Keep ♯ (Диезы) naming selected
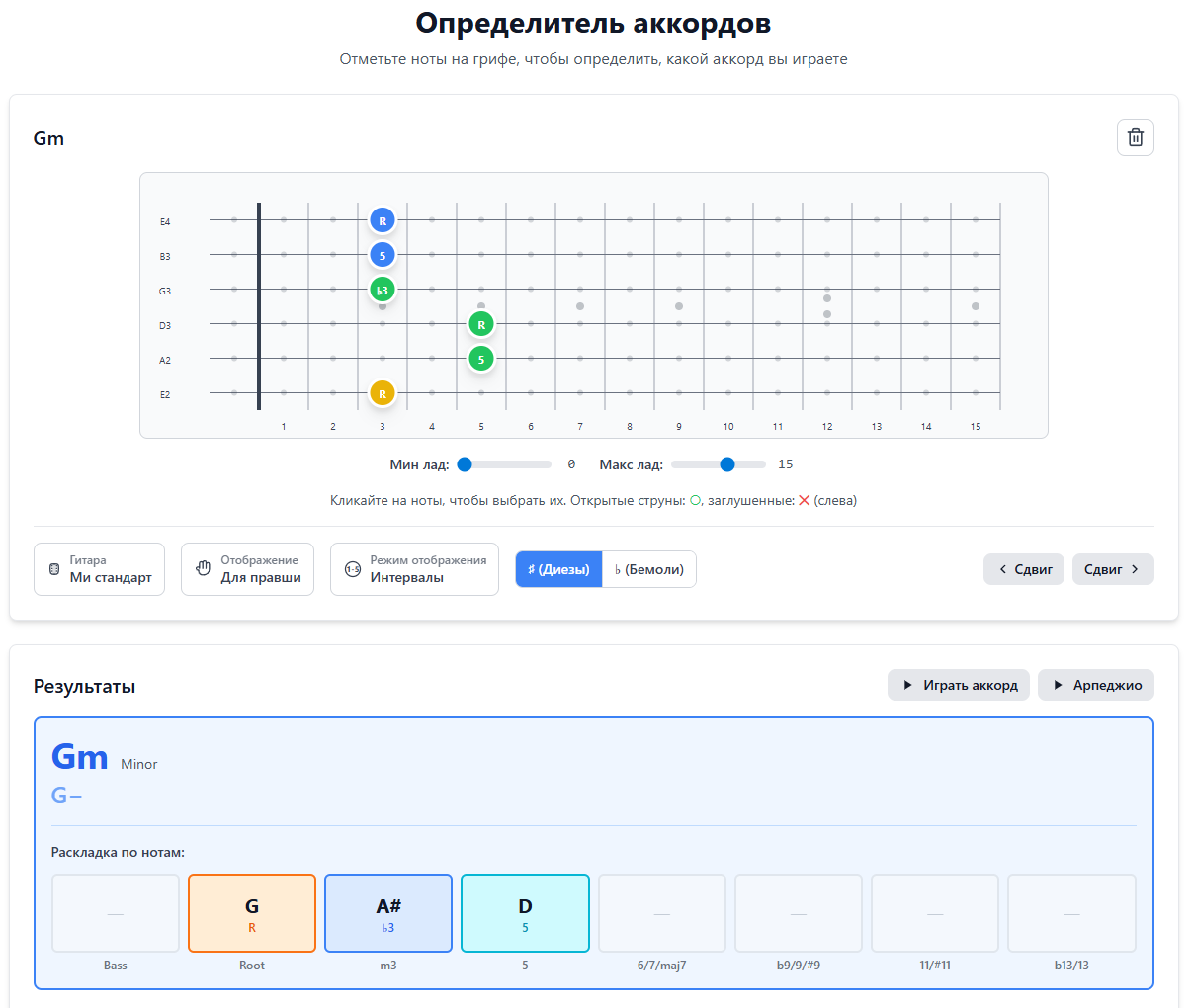Image resolution: width=1192 pixels, height=1008 pixels. (x=557, y=568)
